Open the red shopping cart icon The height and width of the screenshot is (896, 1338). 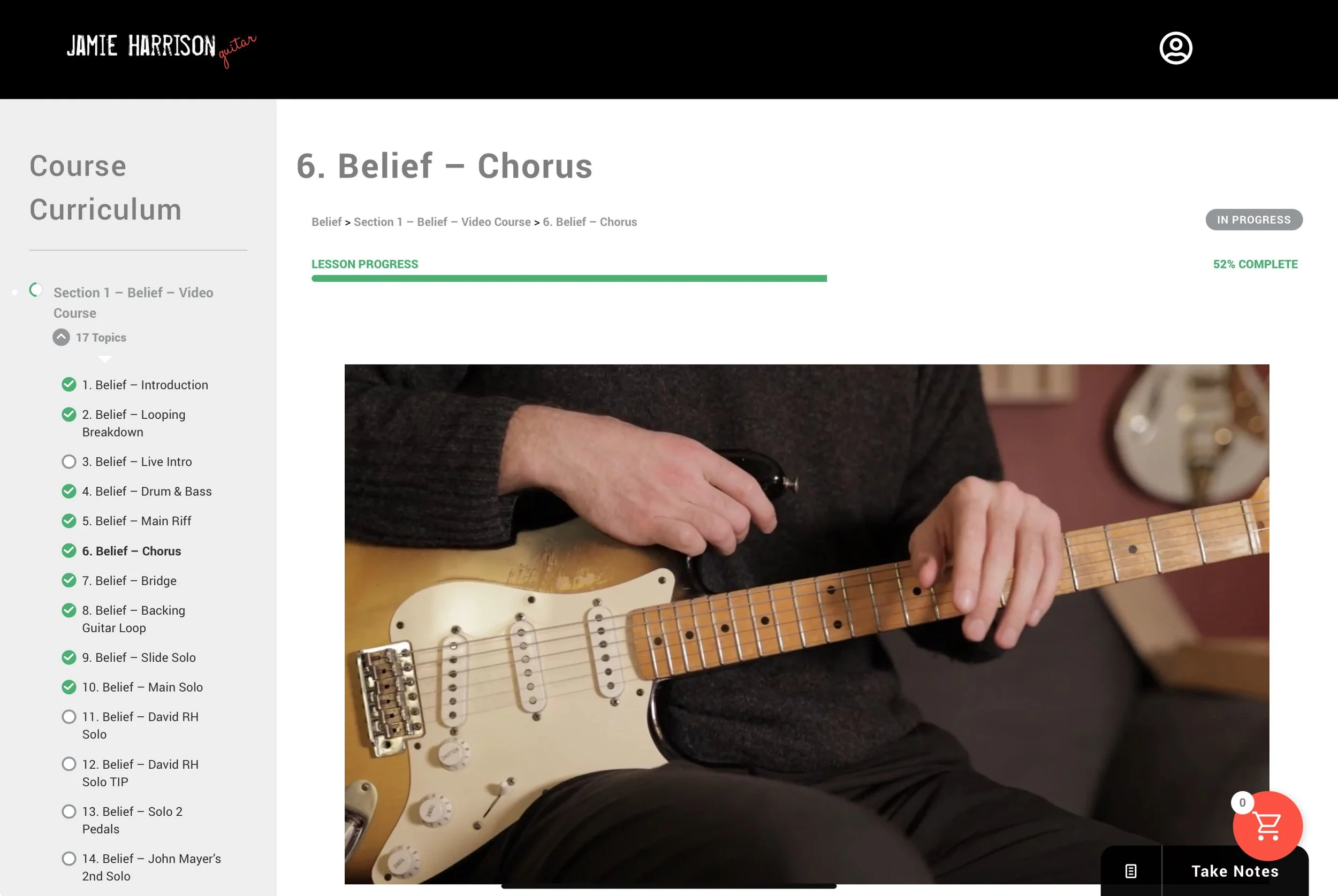tap(1267, 826)
